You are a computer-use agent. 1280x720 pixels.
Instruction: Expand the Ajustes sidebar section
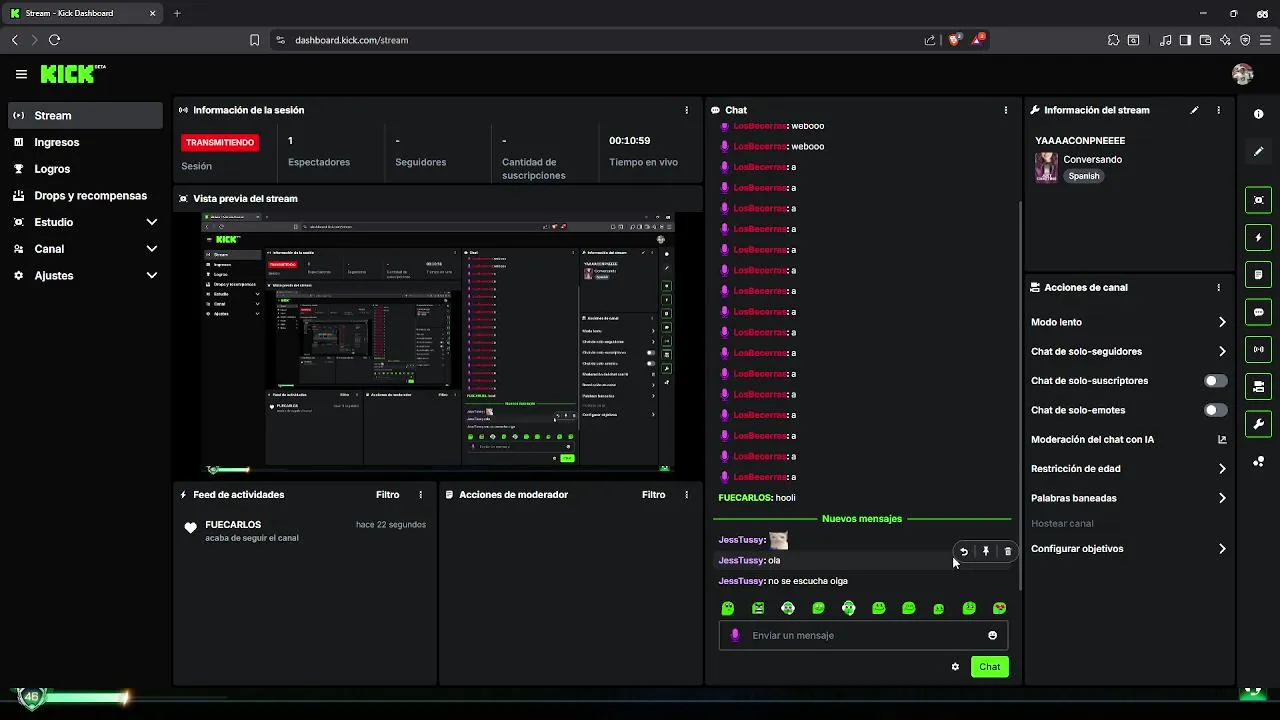[151, 275]
